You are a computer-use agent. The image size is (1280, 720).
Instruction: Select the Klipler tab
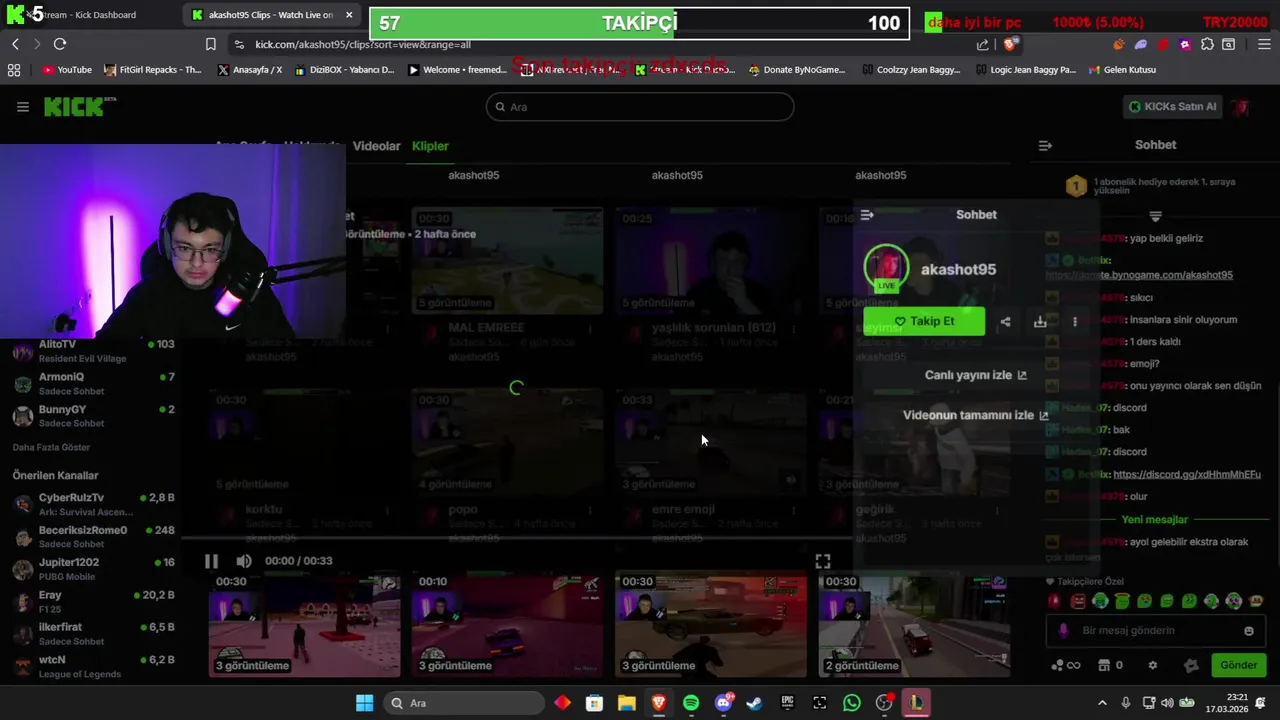(x=430, y=146)
